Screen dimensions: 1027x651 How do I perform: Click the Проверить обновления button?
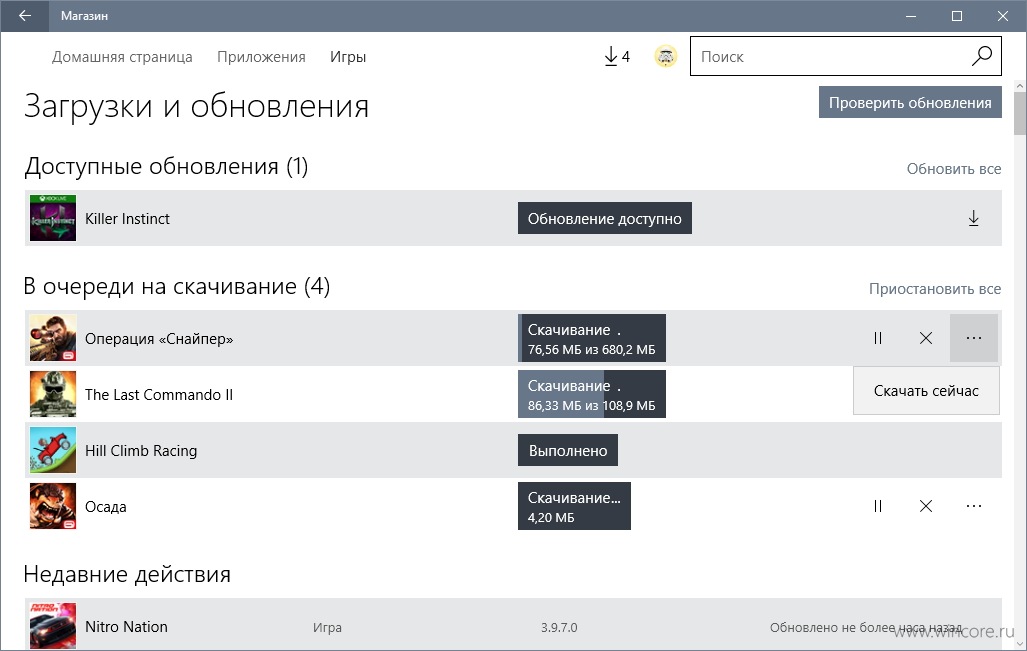pyautogui.click(x=910, y=102)
